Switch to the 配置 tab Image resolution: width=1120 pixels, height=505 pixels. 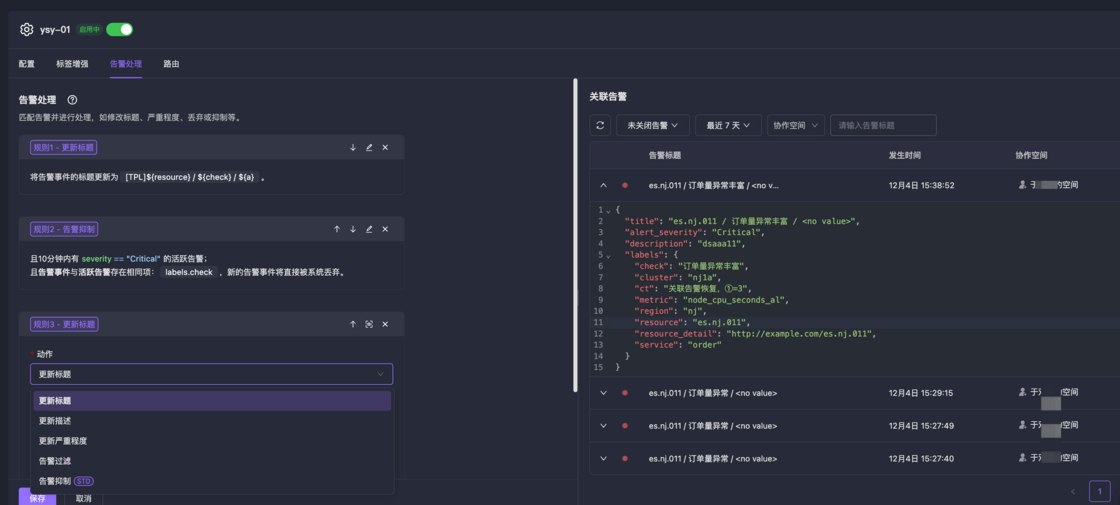27,64
